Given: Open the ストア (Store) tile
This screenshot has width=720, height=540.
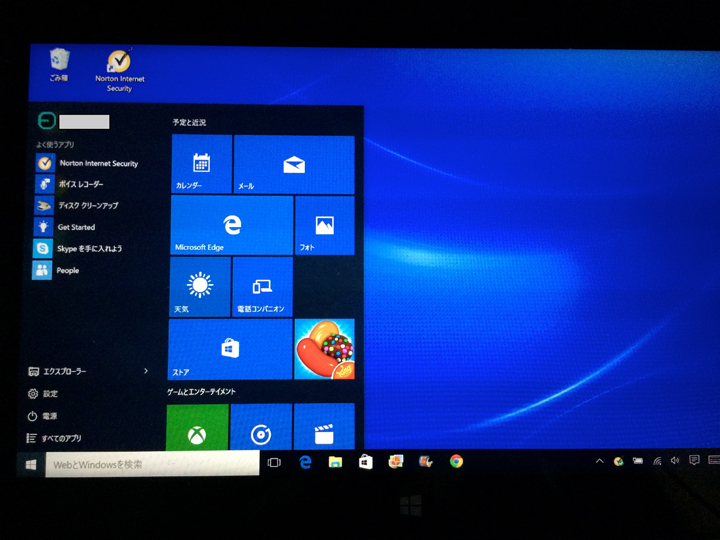Looking at the screenshot, I should pos(231,349).
